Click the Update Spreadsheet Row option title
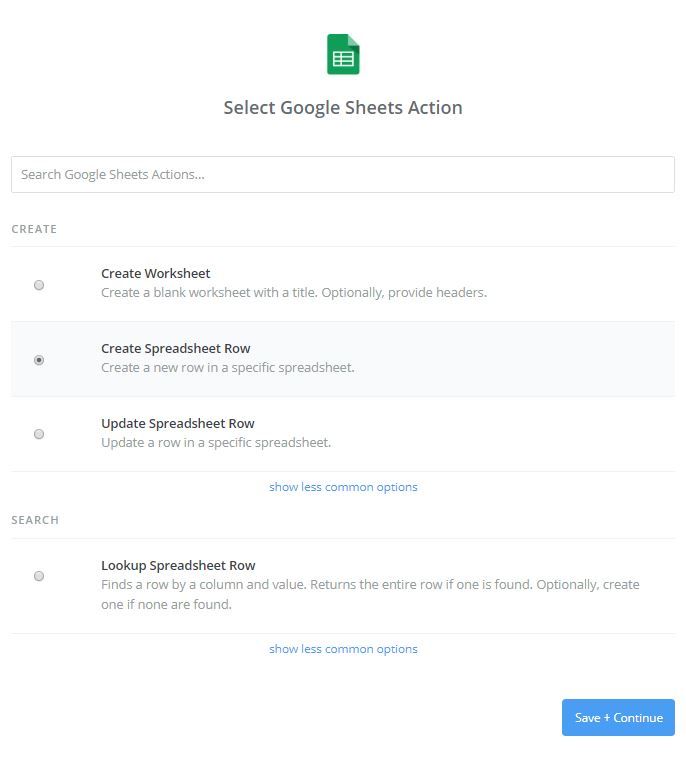This screenshot has width=686, height=759. 178,423
